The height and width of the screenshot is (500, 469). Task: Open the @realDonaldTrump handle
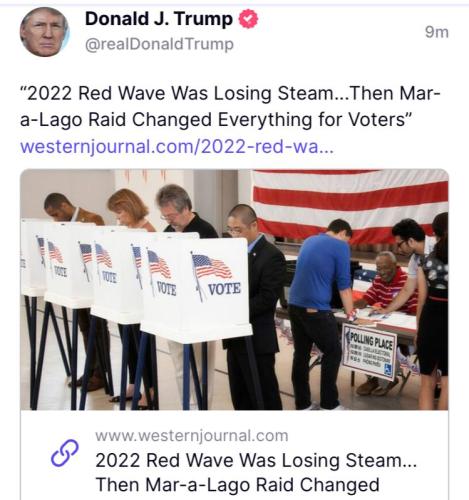(x=159, y=44)
